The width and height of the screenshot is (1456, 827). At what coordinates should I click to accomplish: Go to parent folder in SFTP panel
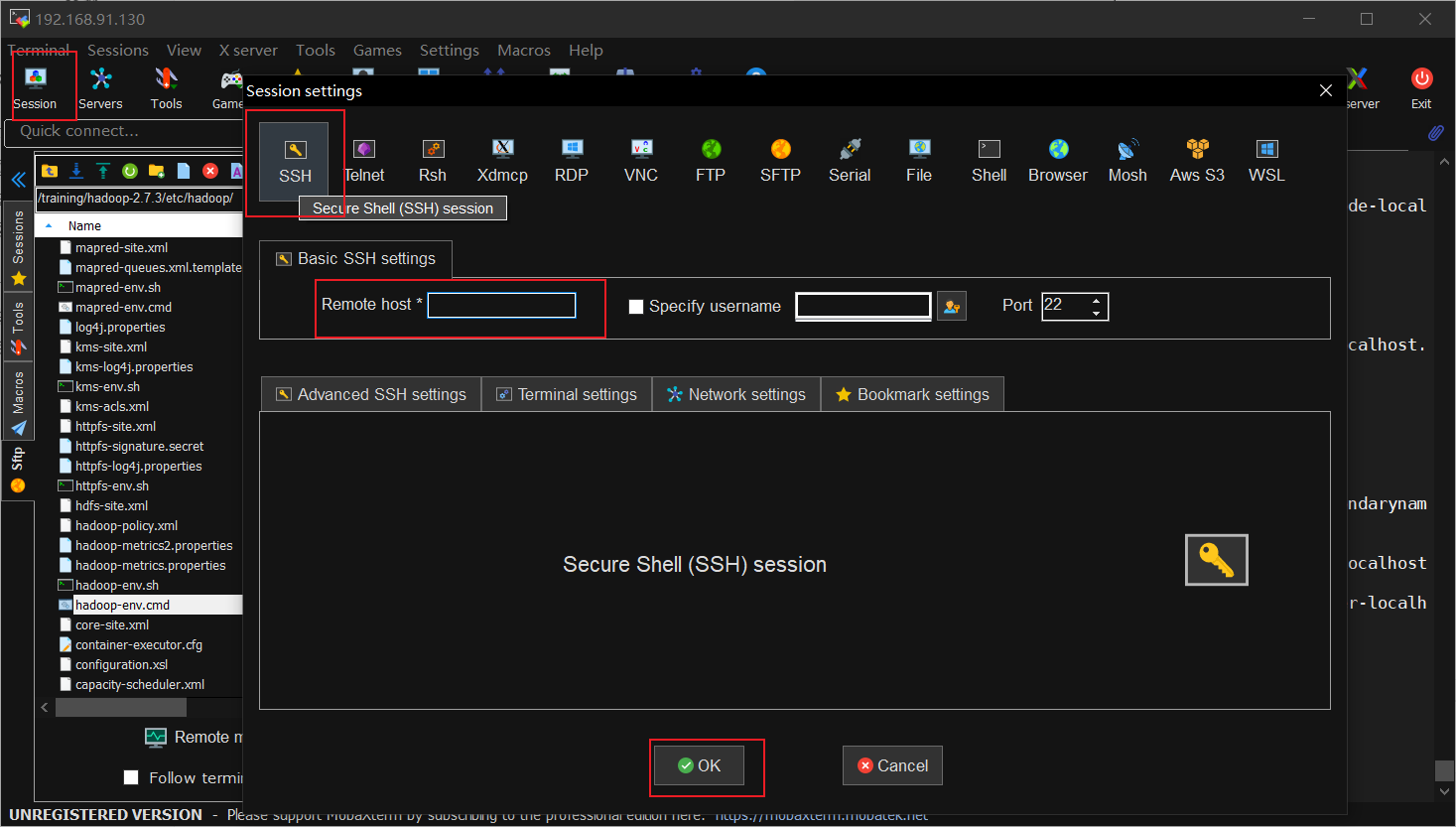click(x=50, y=171)
